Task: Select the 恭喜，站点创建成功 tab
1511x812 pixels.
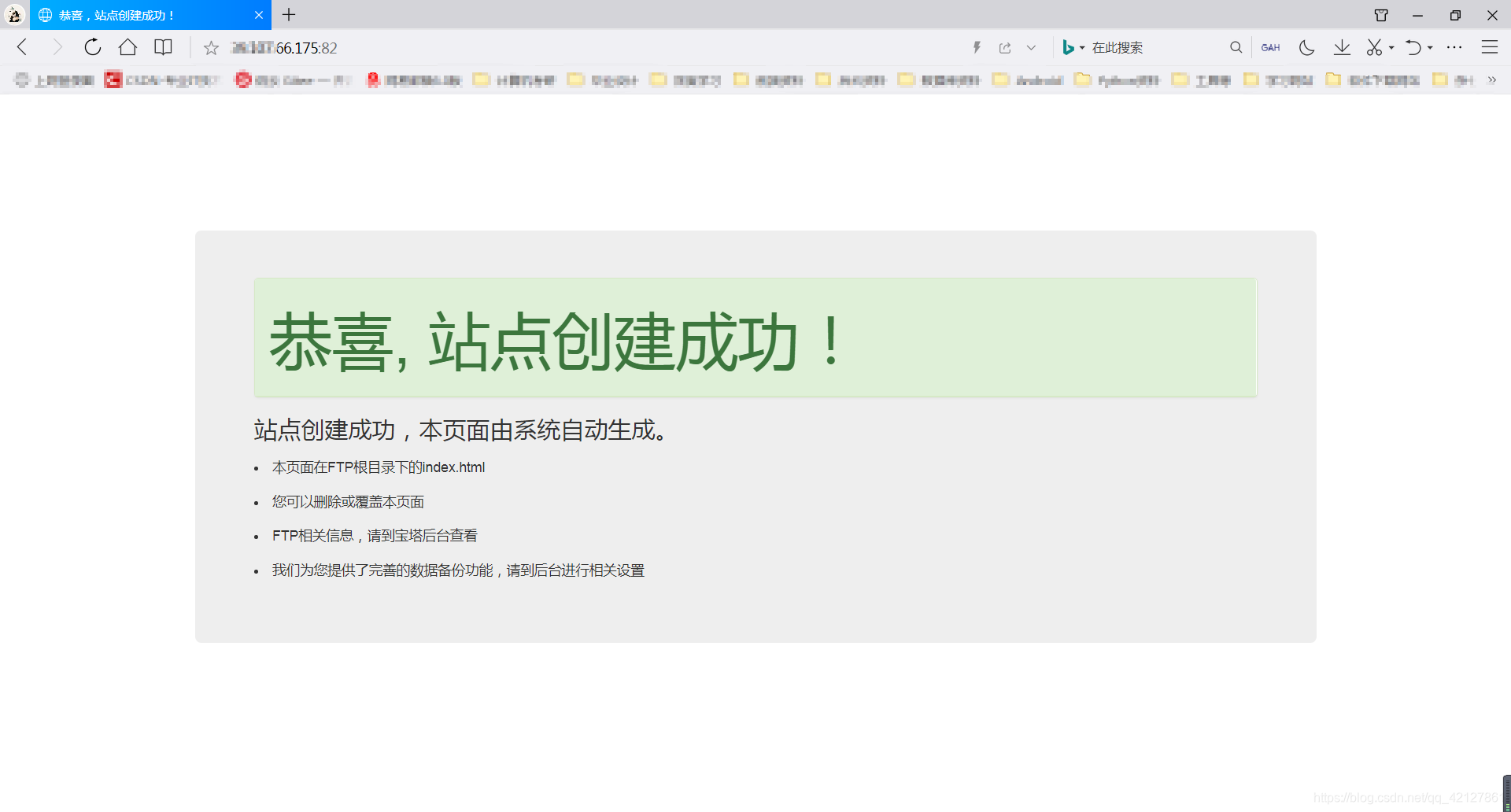Action: click(x=150, y=15)
